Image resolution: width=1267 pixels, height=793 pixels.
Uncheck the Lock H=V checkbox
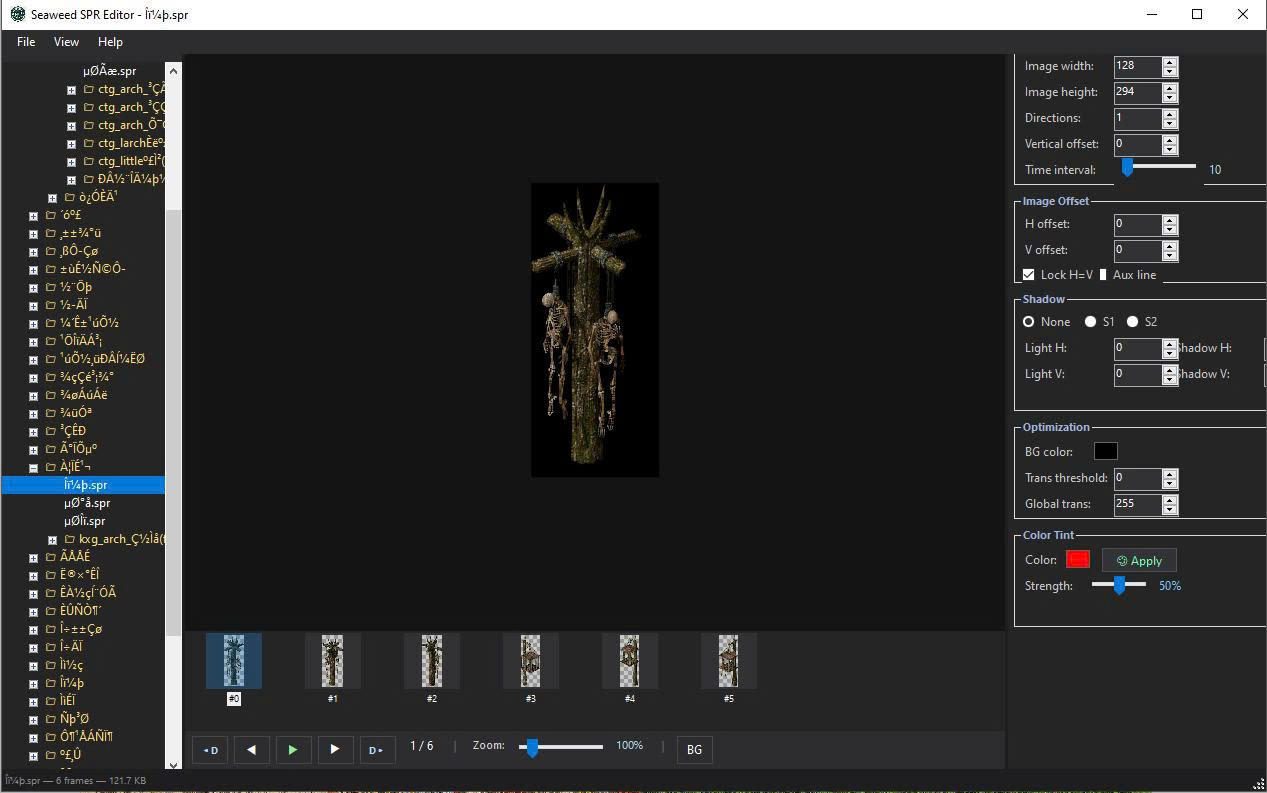(x=1028, y=275)
